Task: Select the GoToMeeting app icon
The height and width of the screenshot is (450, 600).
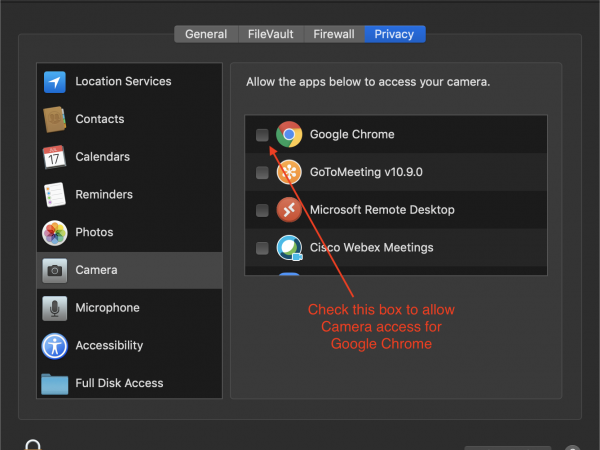Action: [289, 172]
